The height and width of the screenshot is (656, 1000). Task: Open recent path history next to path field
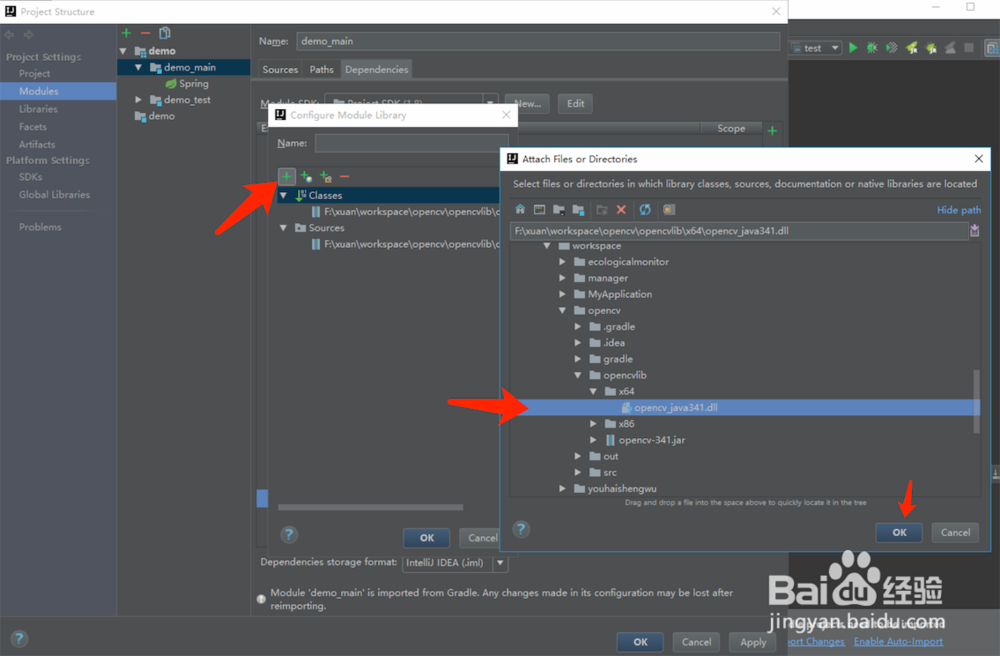tap(974, 231)
